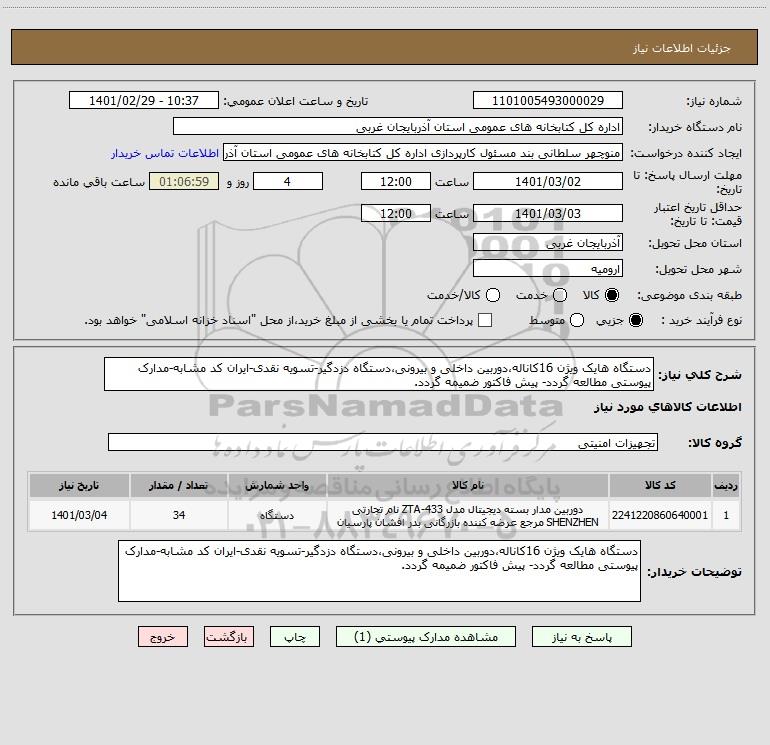
Task: Click the price validity time 12:00 field
Action: point(396,213)
